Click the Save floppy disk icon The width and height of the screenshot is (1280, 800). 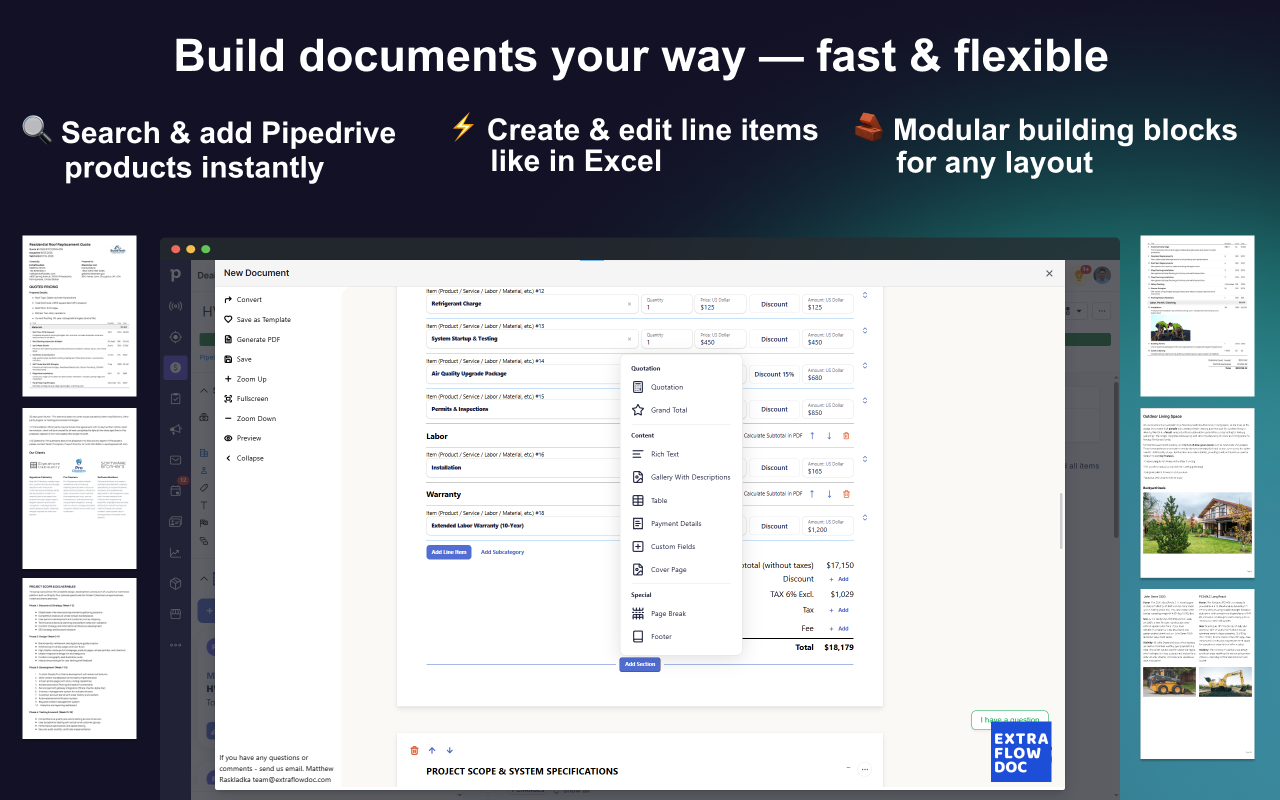[x=228, y=359]
